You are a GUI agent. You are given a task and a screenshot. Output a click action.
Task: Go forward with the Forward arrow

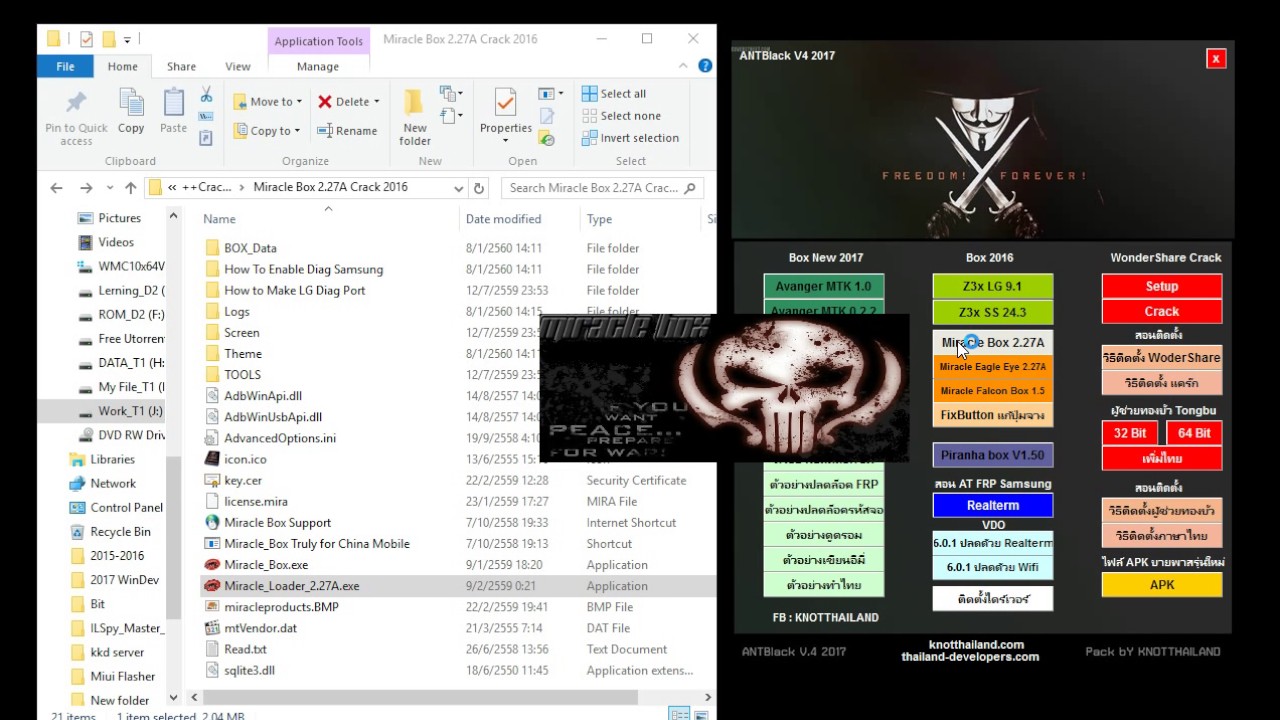pos(87,188)
